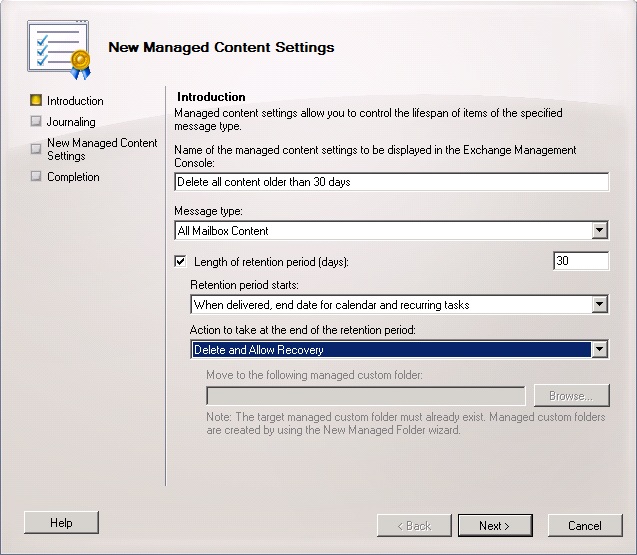
Task: Click the New Managed Content Settings step indicator
Action: coord(36,149)
